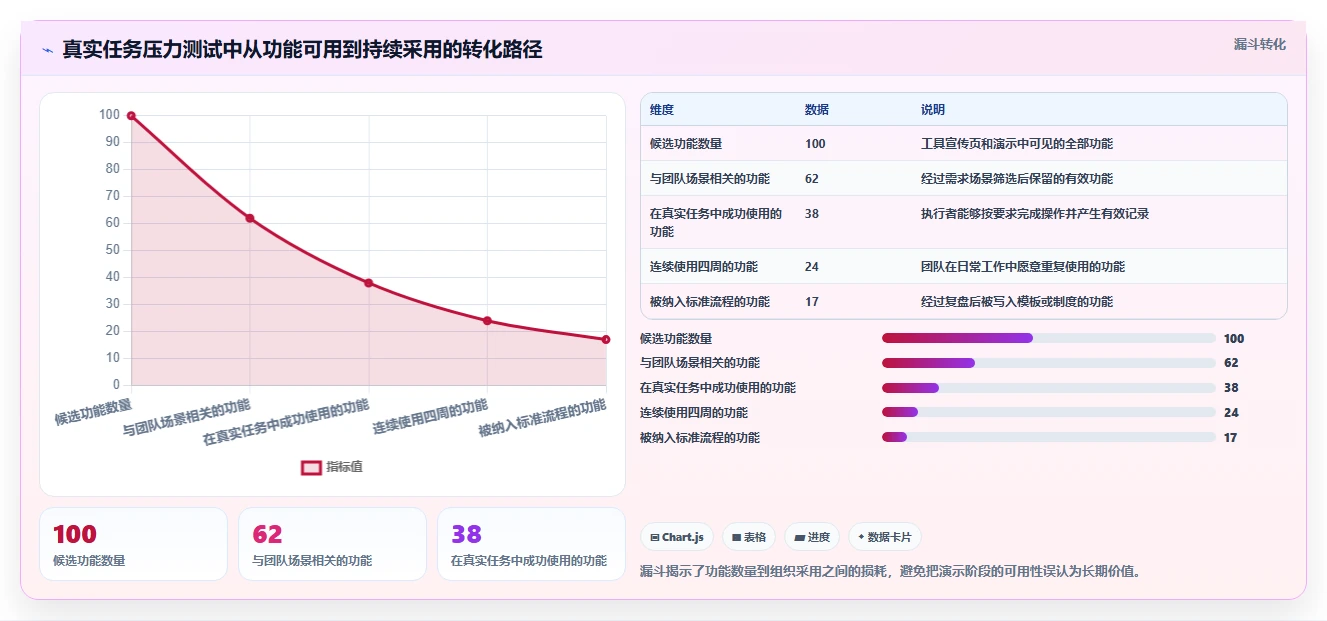Click the chart data point at value 24
Image resolution: width=1327 pixels, height=621 pixels.
[487, 321]
